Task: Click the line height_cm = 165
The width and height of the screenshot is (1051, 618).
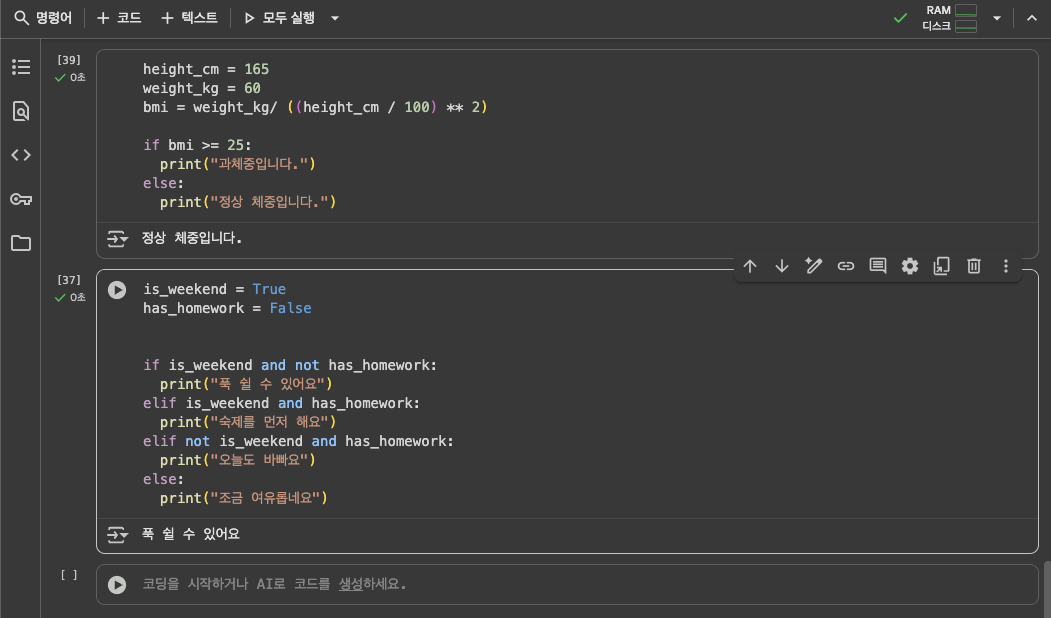Action: pyautogui.click(x=206, y=69)
